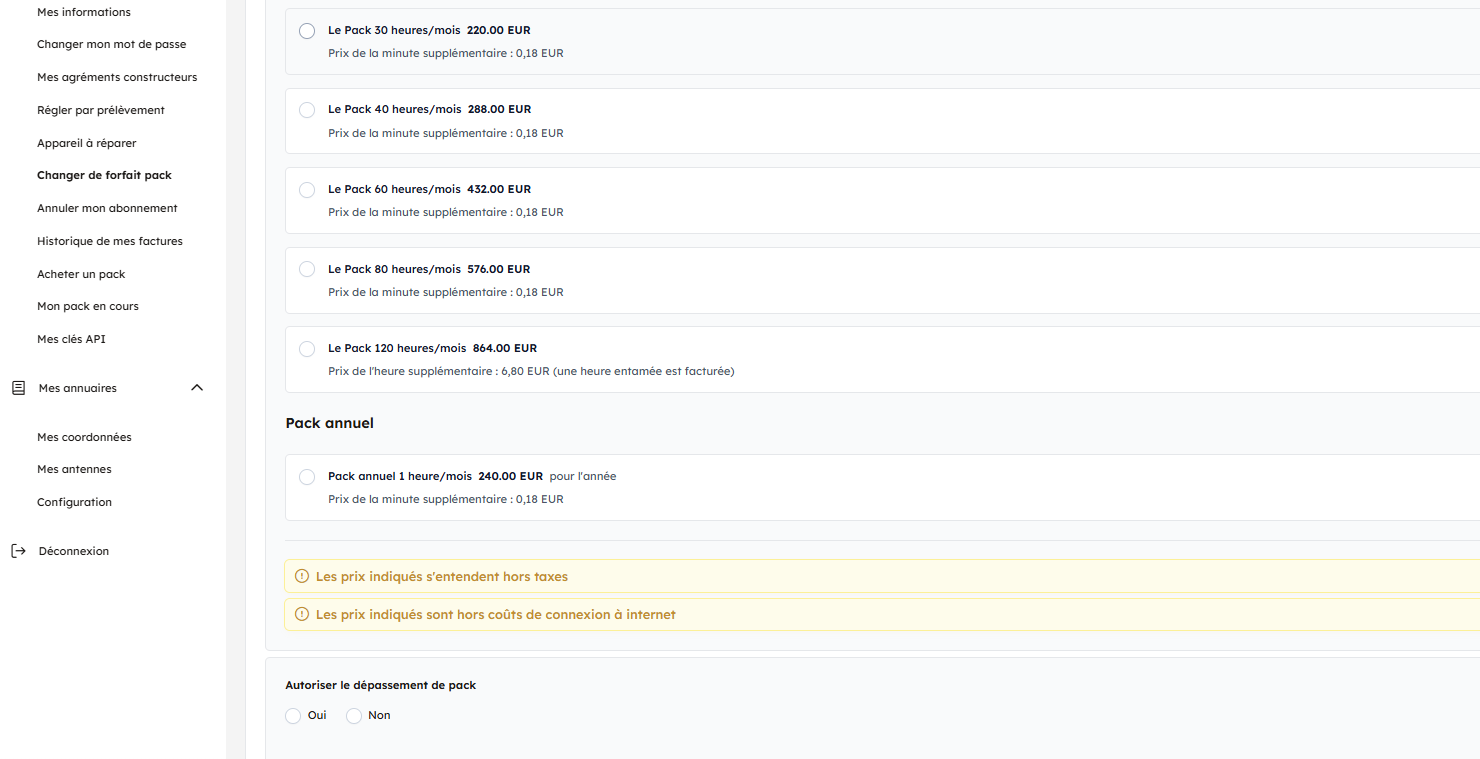
Task: Collapse the Mes annuaires section chevron
Action: (x=197, y=388)
